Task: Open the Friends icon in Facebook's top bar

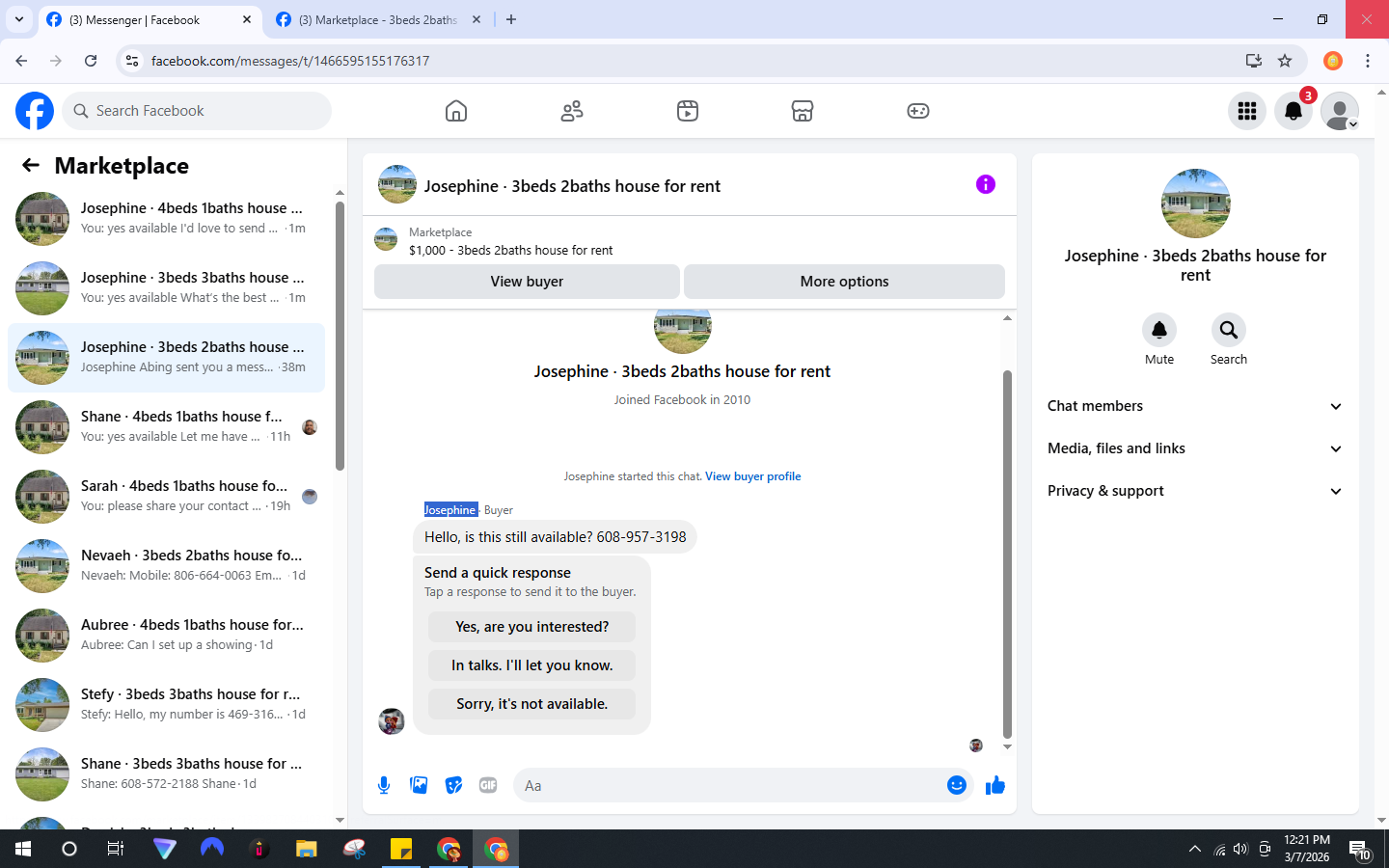Action: (x=572, y=111)
